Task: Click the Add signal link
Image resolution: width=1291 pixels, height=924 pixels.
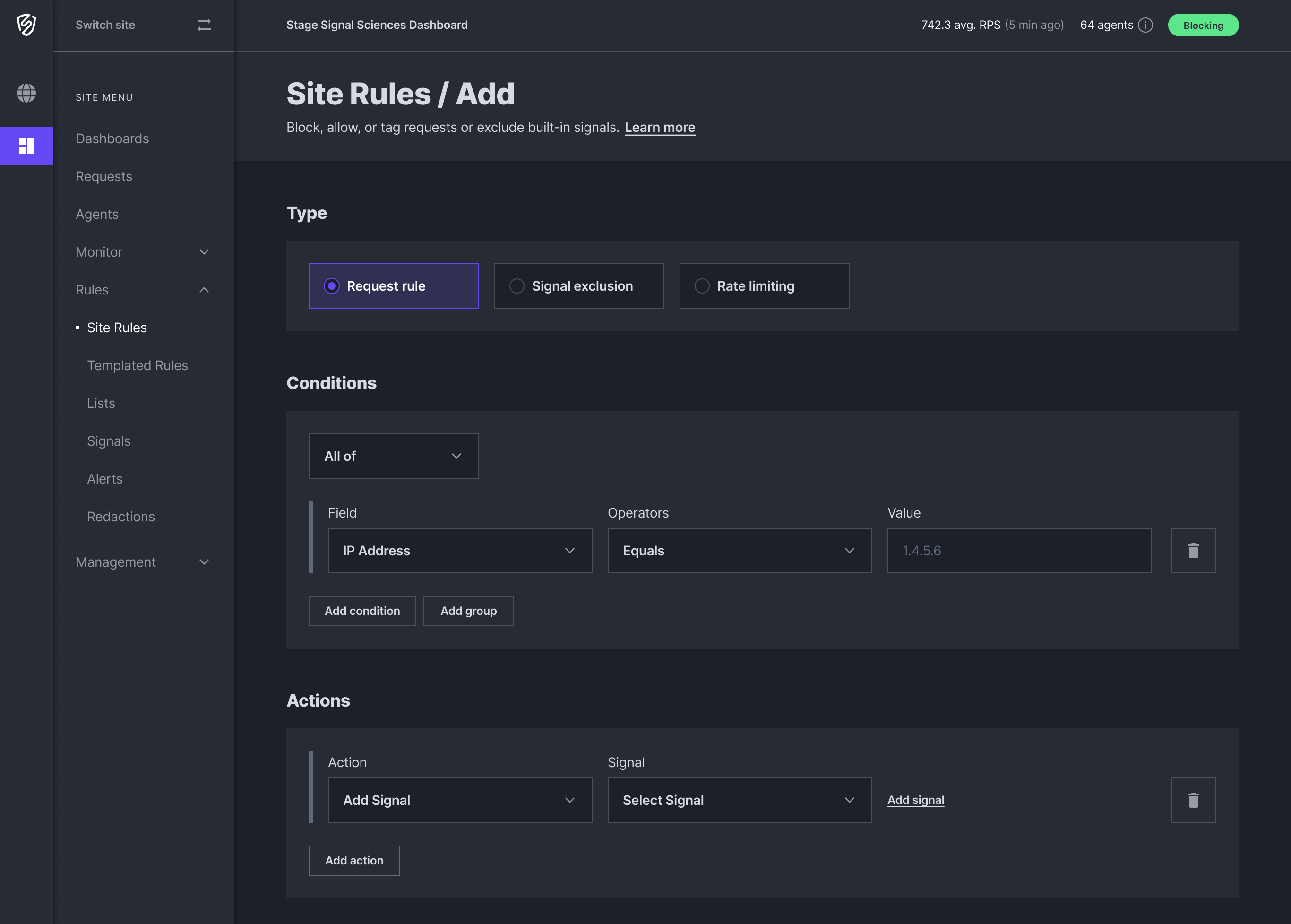Action: coord(916,800)
